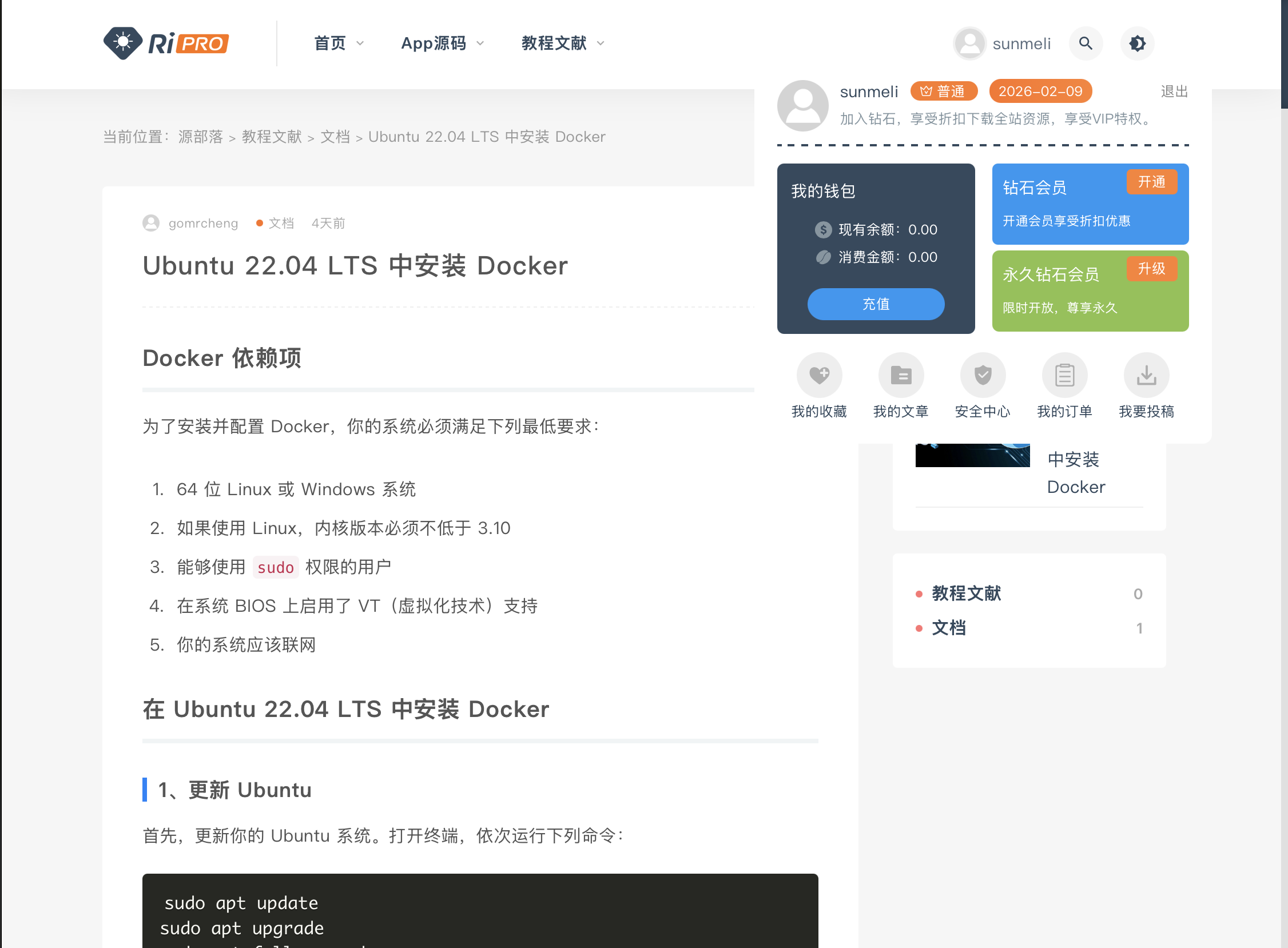
Task: Click the RiPRO site logo
Action: pyautogui.click(x=166, y=43)
